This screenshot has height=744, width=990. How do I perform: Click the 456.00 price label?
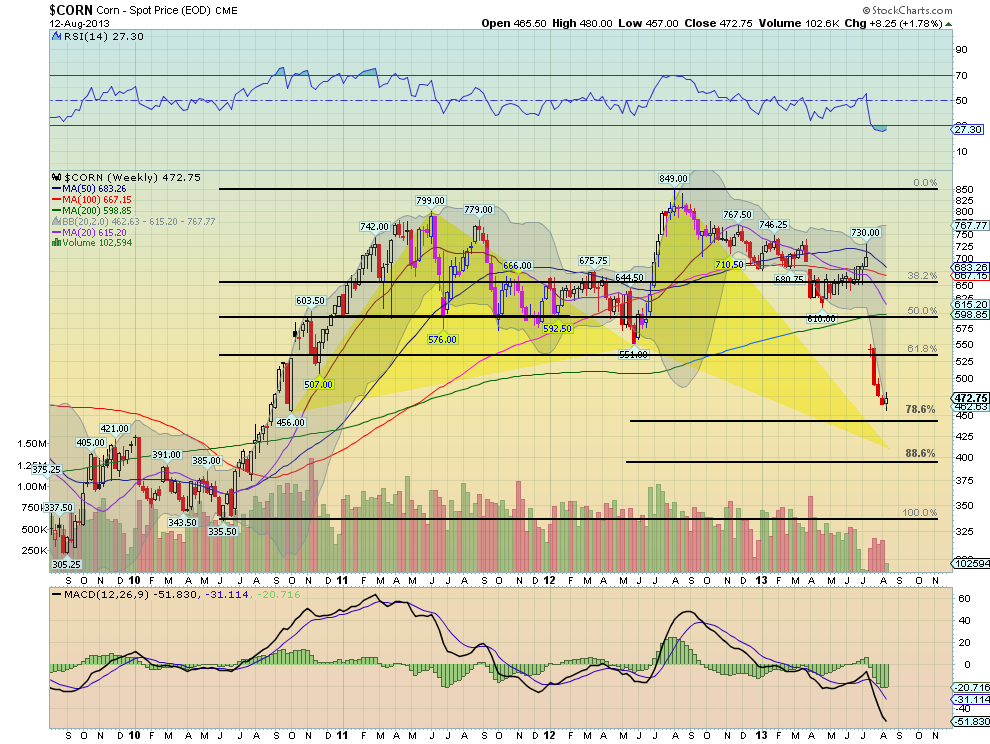pyautogui.click(x=290, y=422)
